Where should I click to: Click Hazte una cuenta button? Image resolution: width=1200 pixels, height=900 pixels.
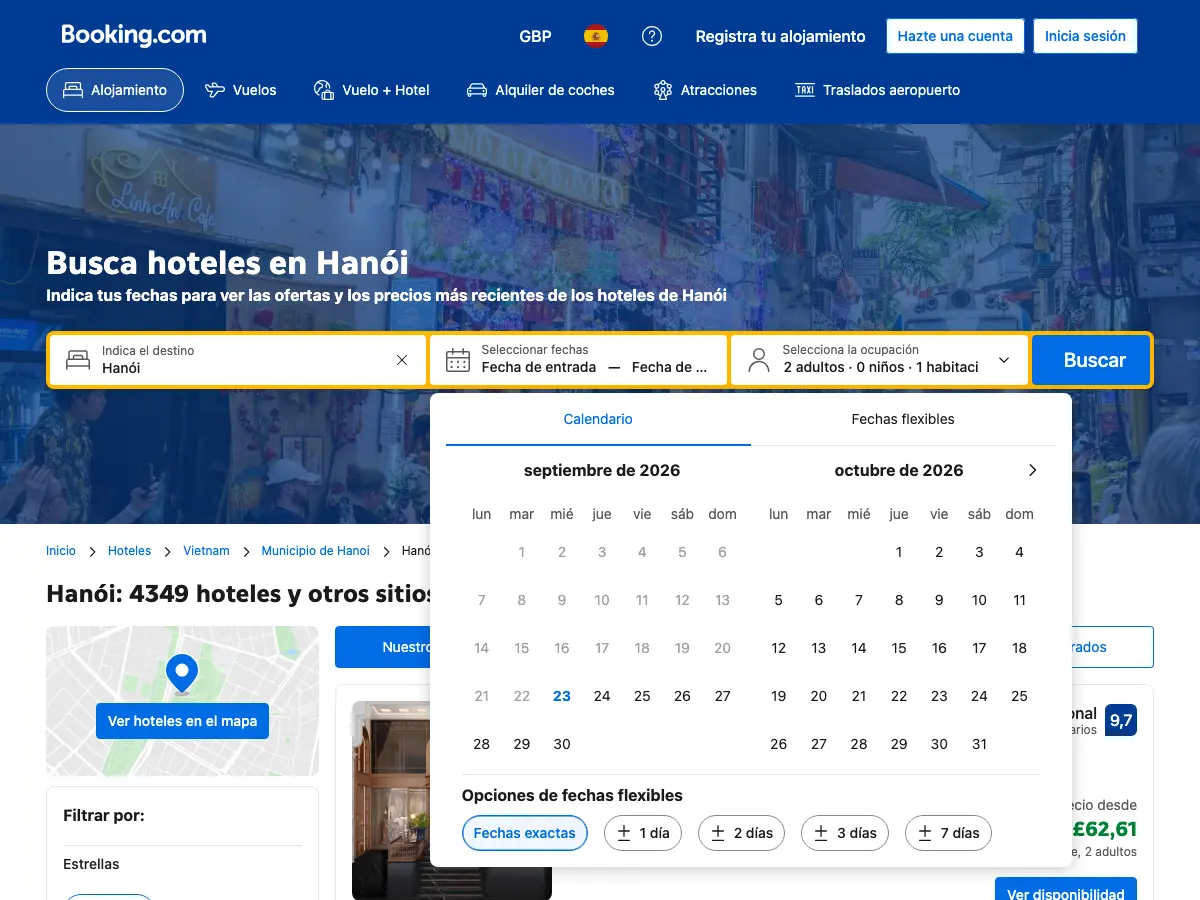[955, 36]
